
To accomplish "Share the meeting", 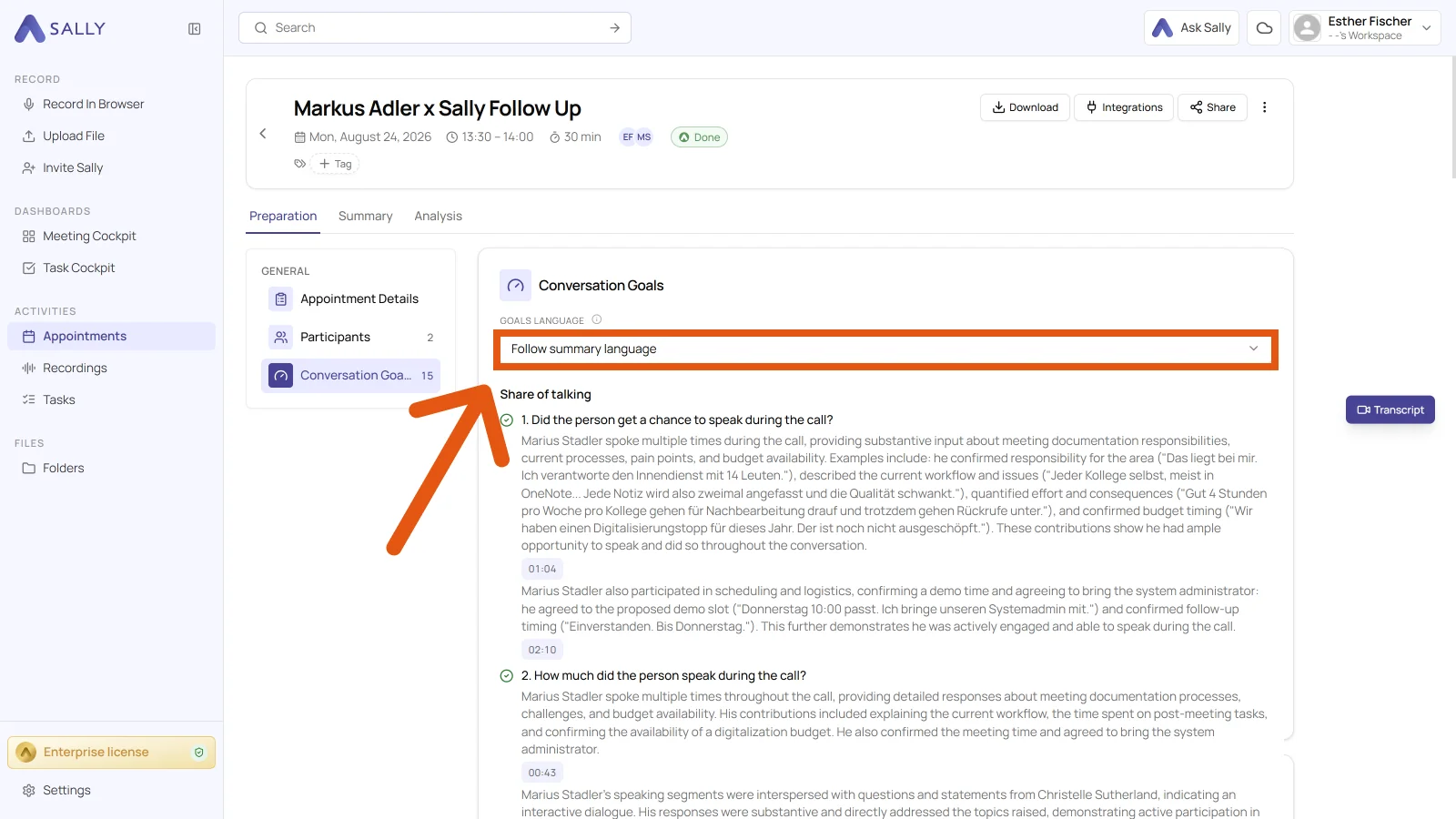I will [x=1212, y=107].
